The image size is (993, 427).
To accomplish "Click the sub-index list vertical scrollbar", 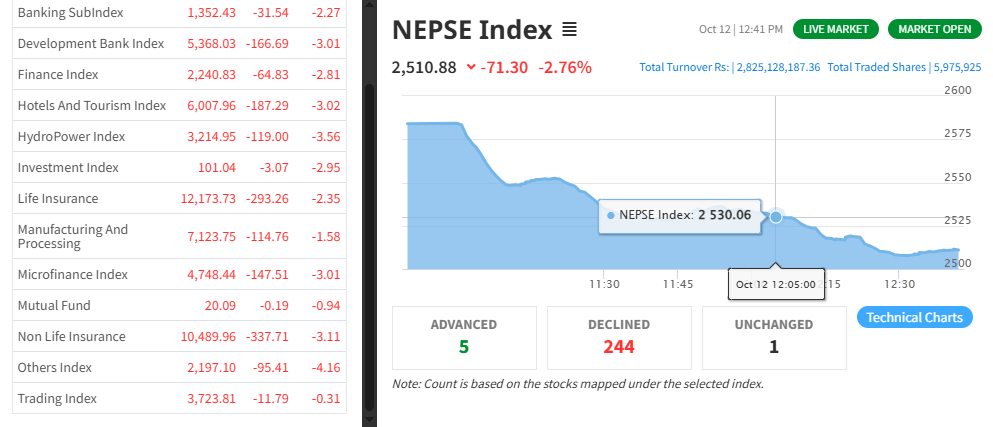I will click(368, 200).
